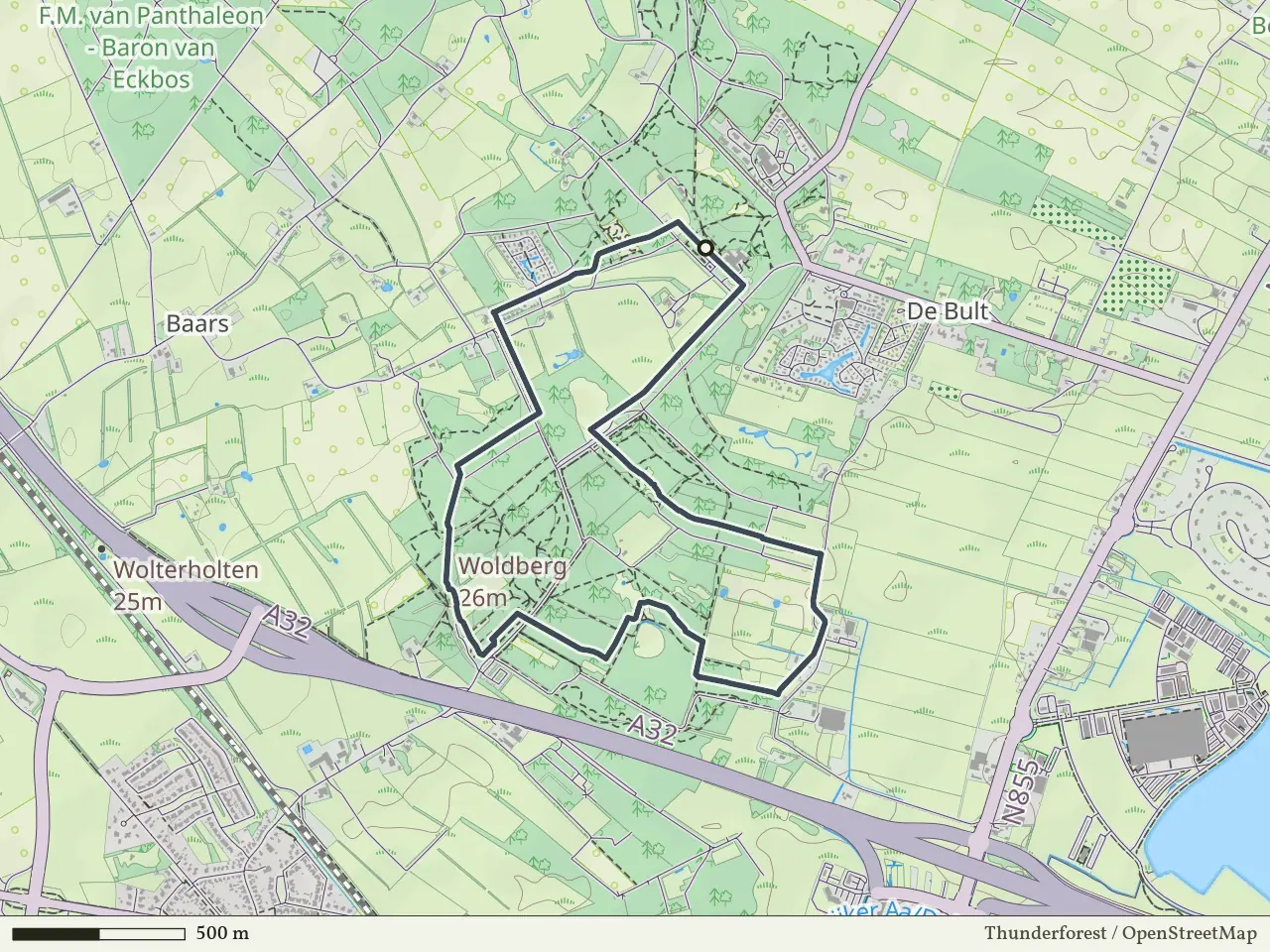Click the route's western corner near Baars road
Viewport: 1270px width, 952px height.
click(x=494, y=313)
